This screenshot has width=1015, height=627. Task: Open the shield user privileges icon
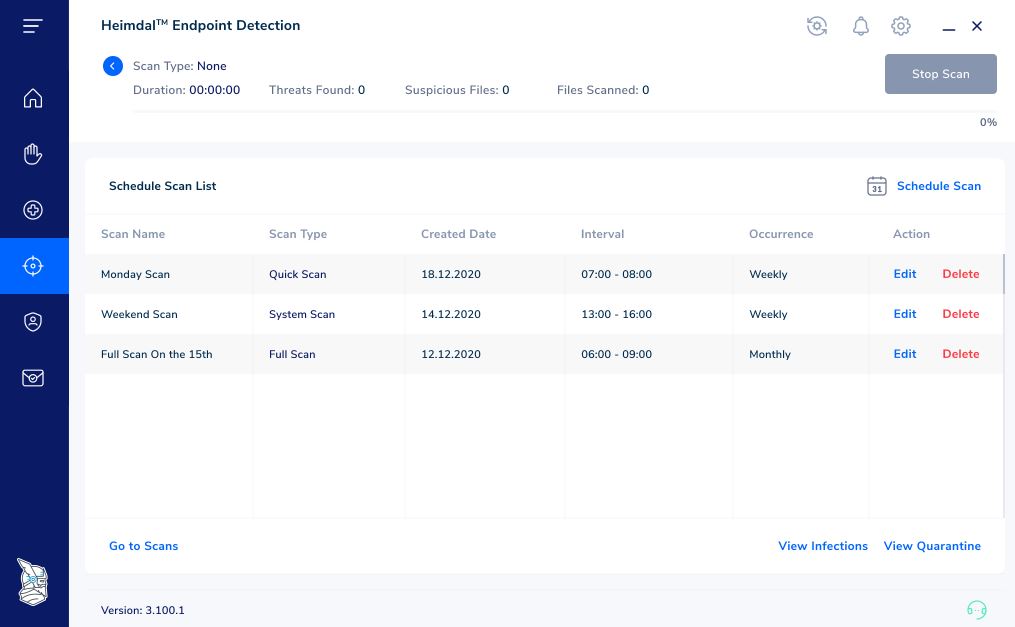point(33,322)
